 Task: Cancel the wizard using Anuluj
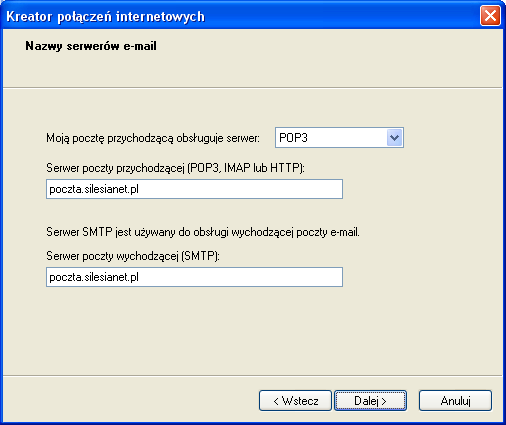pos(455,401)
